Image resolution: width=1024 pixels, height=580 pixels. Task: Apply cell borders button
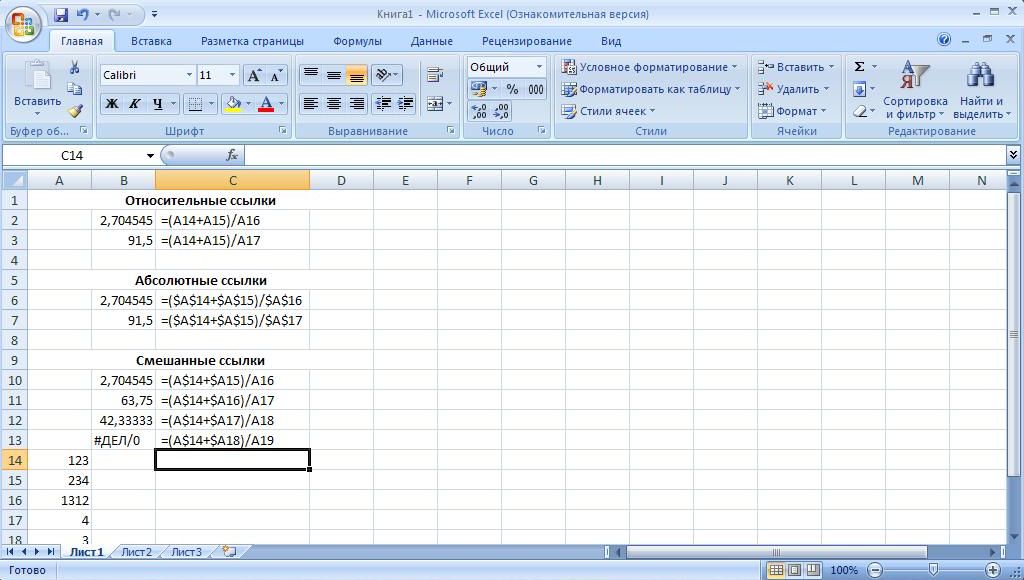pyautogui.click(x=195, y=104)
